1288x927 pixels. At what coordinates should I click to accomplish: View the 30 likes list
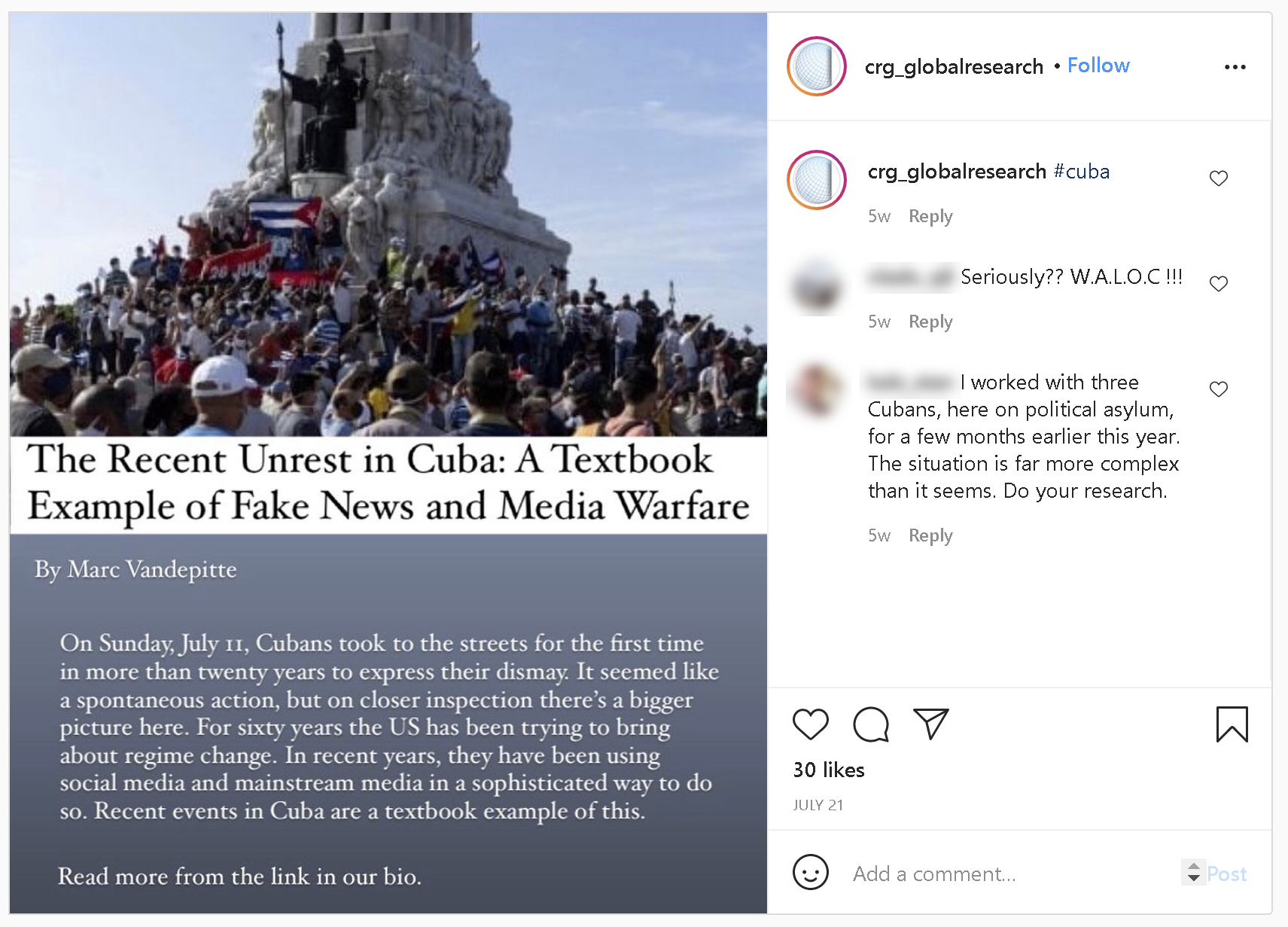(x=828, y=770)
